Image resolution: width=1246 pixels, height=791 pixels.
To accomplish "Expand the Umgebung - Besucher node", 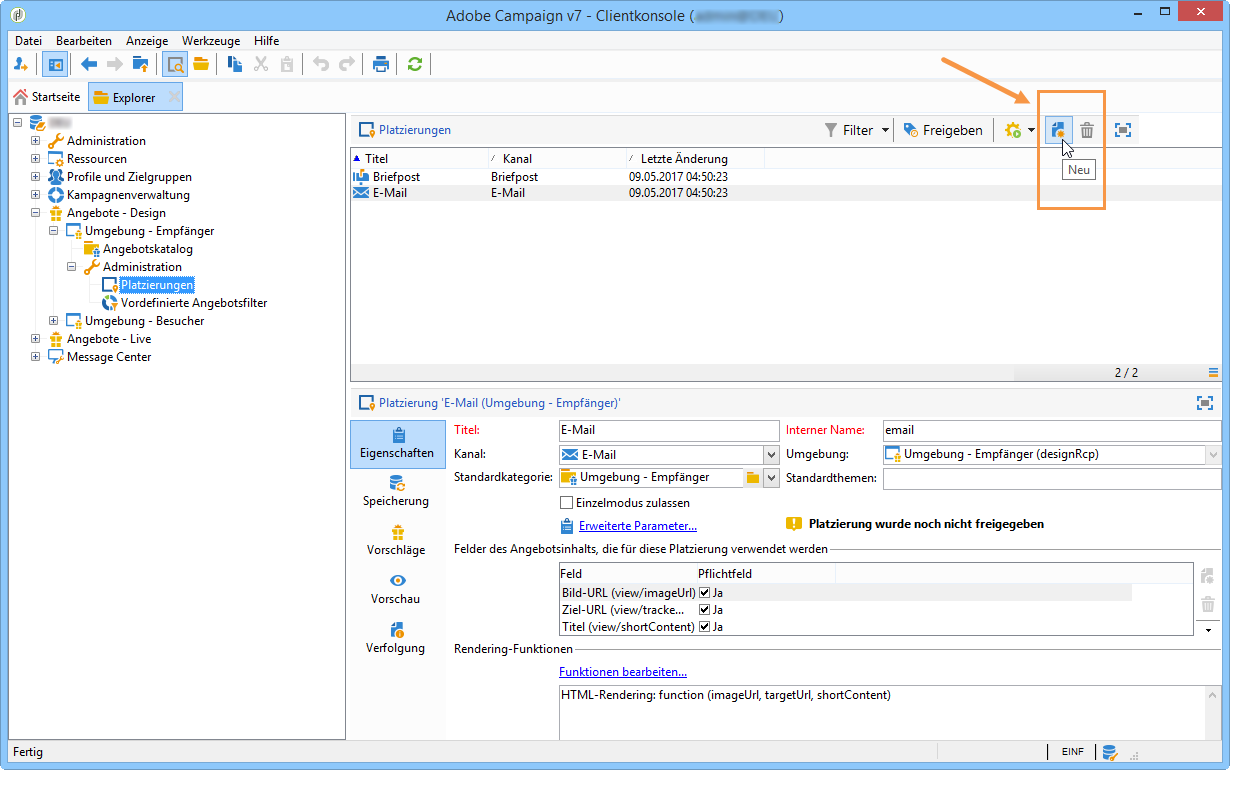I will (54, 321).
